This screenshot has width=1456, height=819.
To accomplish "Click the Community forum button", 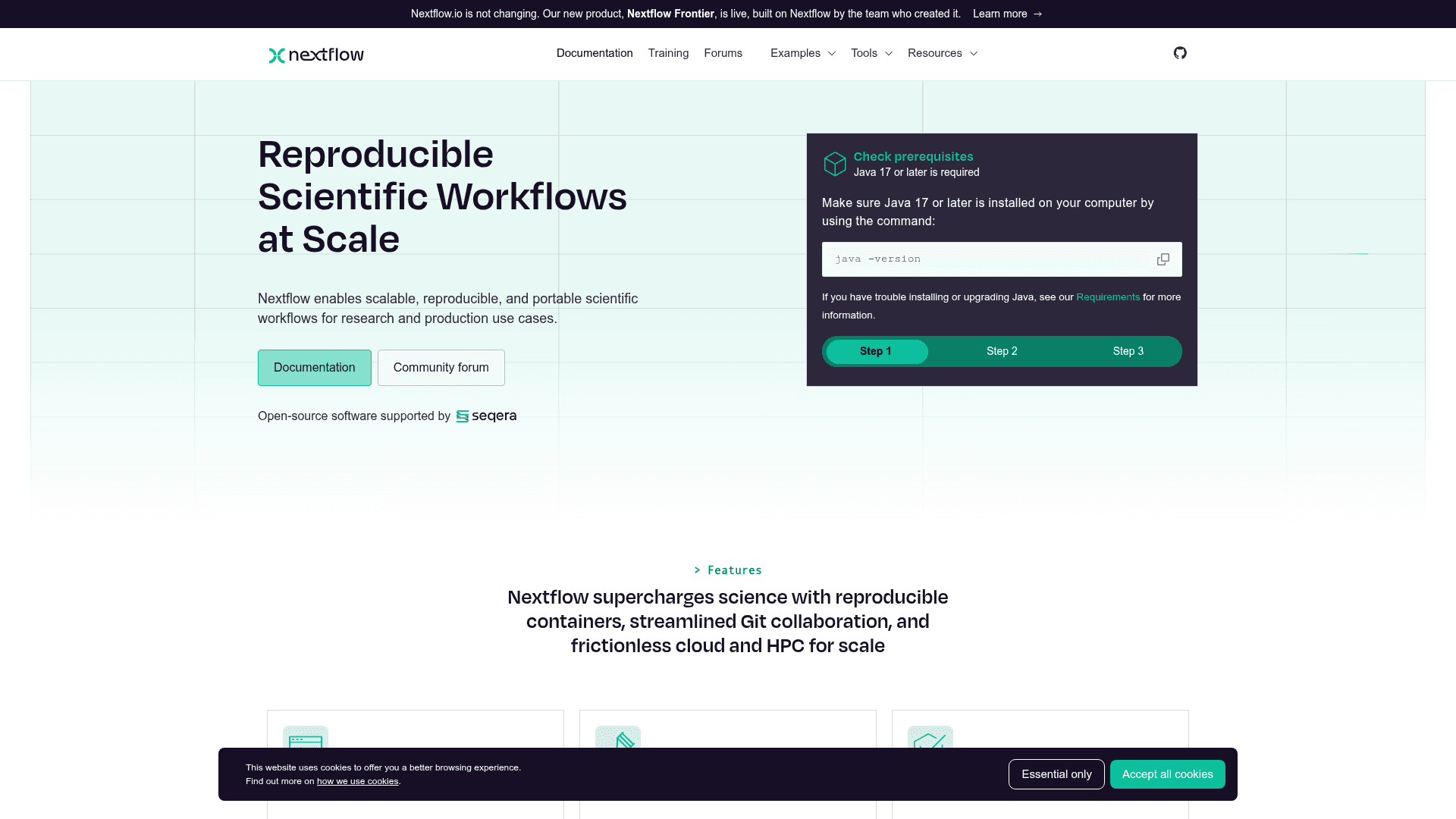I will click(x=441, y=368).
